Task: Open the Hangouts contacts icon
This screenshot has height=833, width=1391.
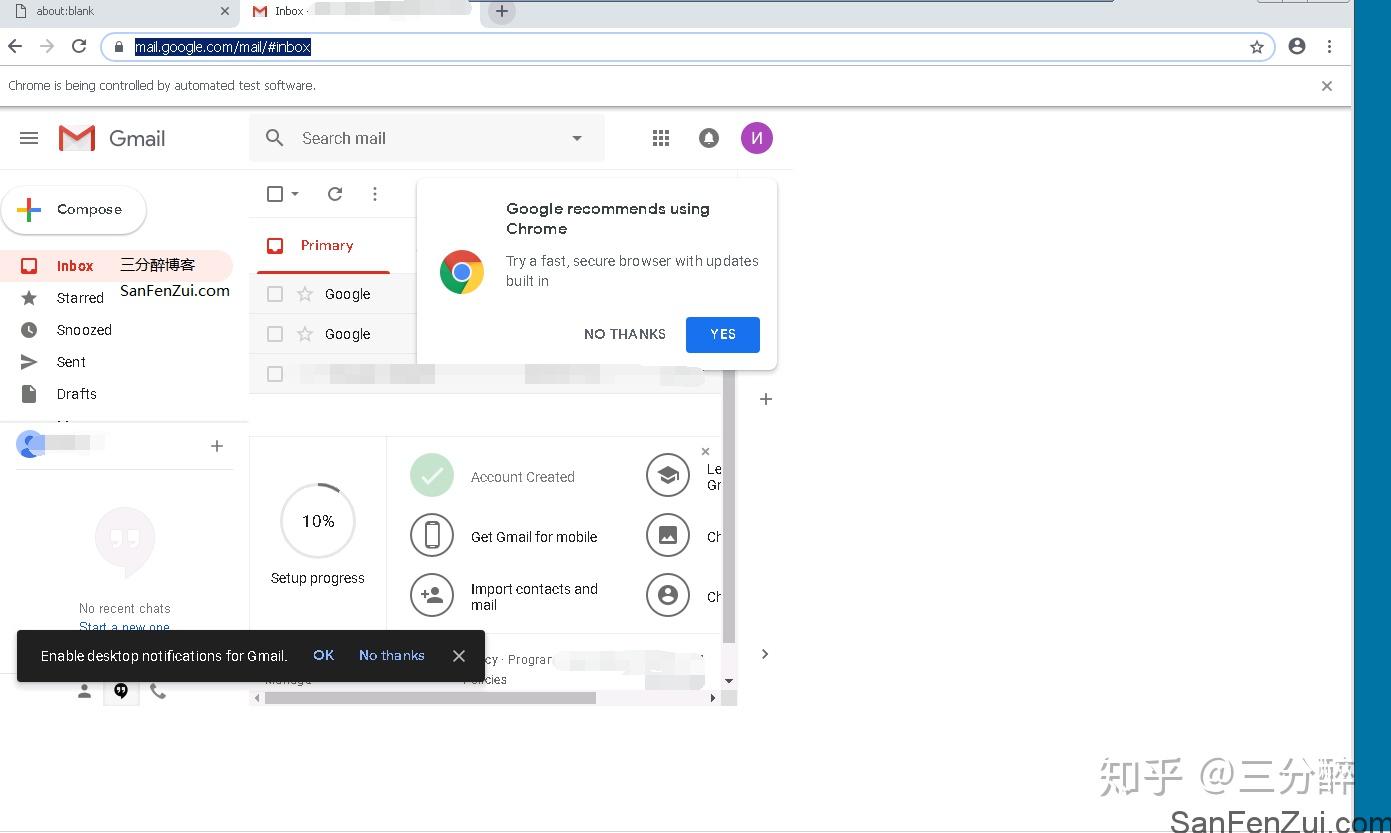Action: click(85, 691)
